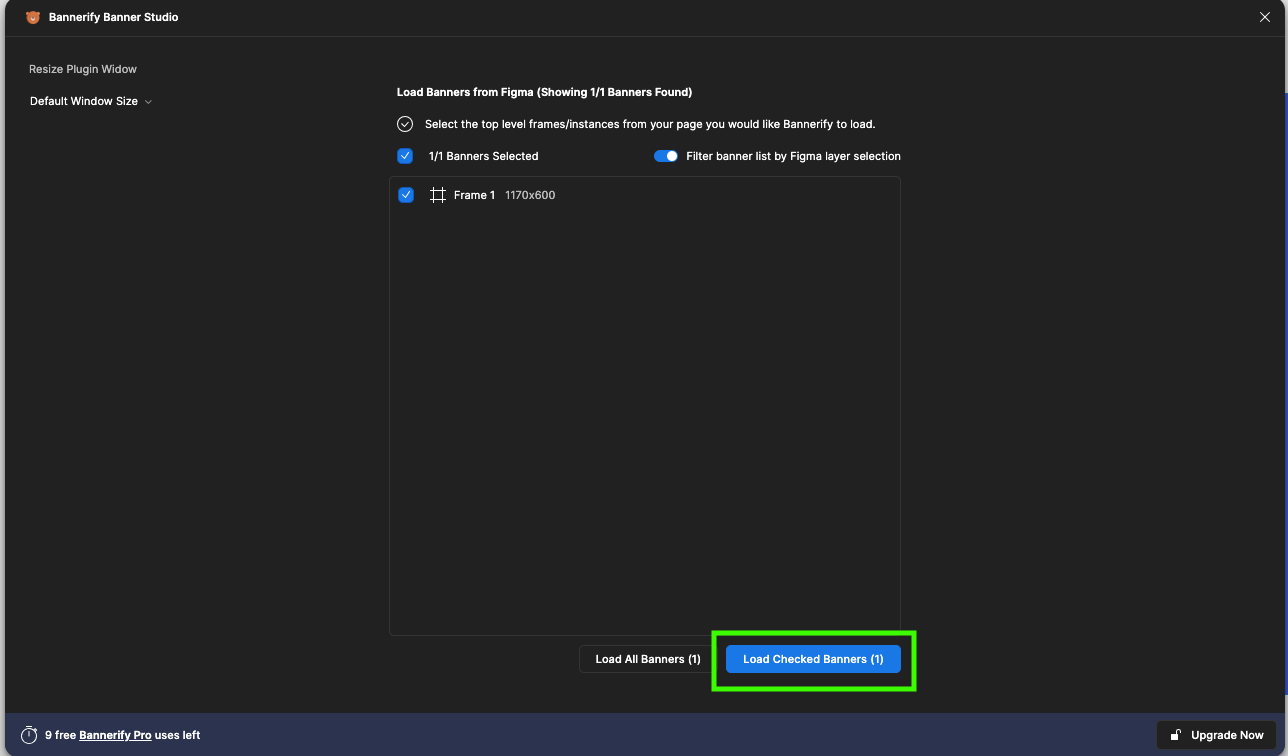Click the Bannerify bear logo icon
This screenshot has height=756, width=1288.
coord(33,17)
